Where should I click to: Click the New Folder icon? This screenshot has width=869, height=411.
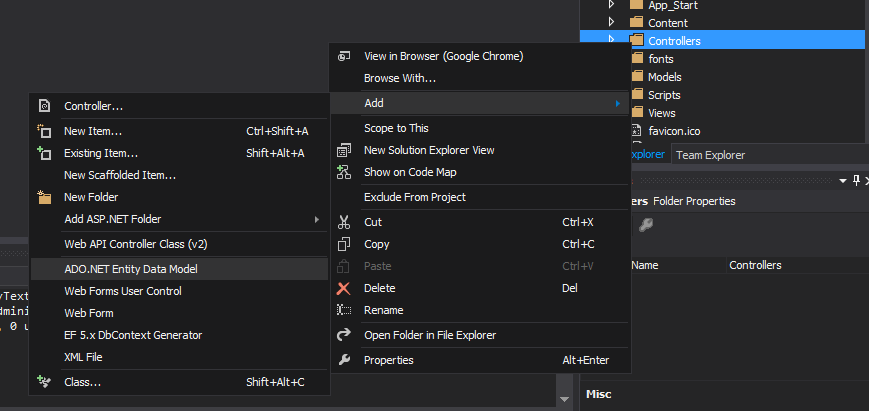pyautogui.click(x=43, y=197)
